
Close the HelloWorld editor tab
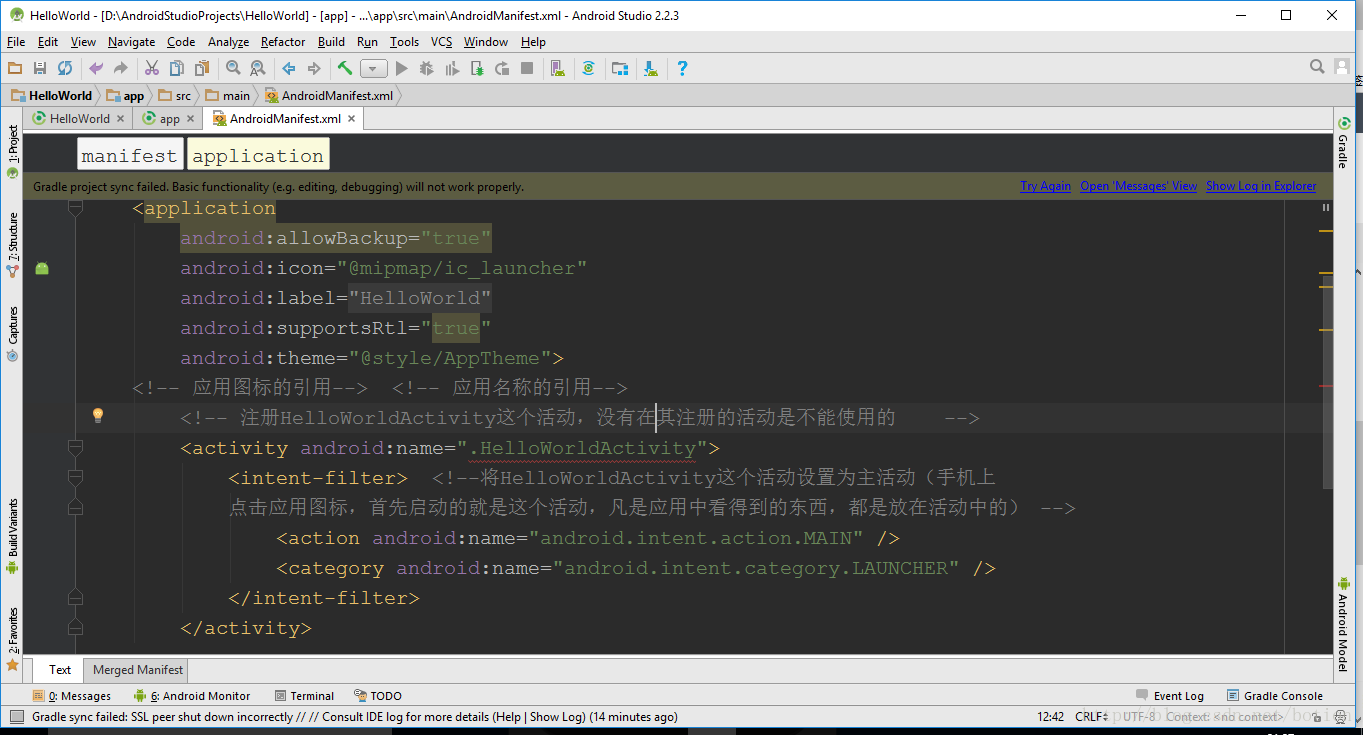pyautogui.click(x=121, y=118)
